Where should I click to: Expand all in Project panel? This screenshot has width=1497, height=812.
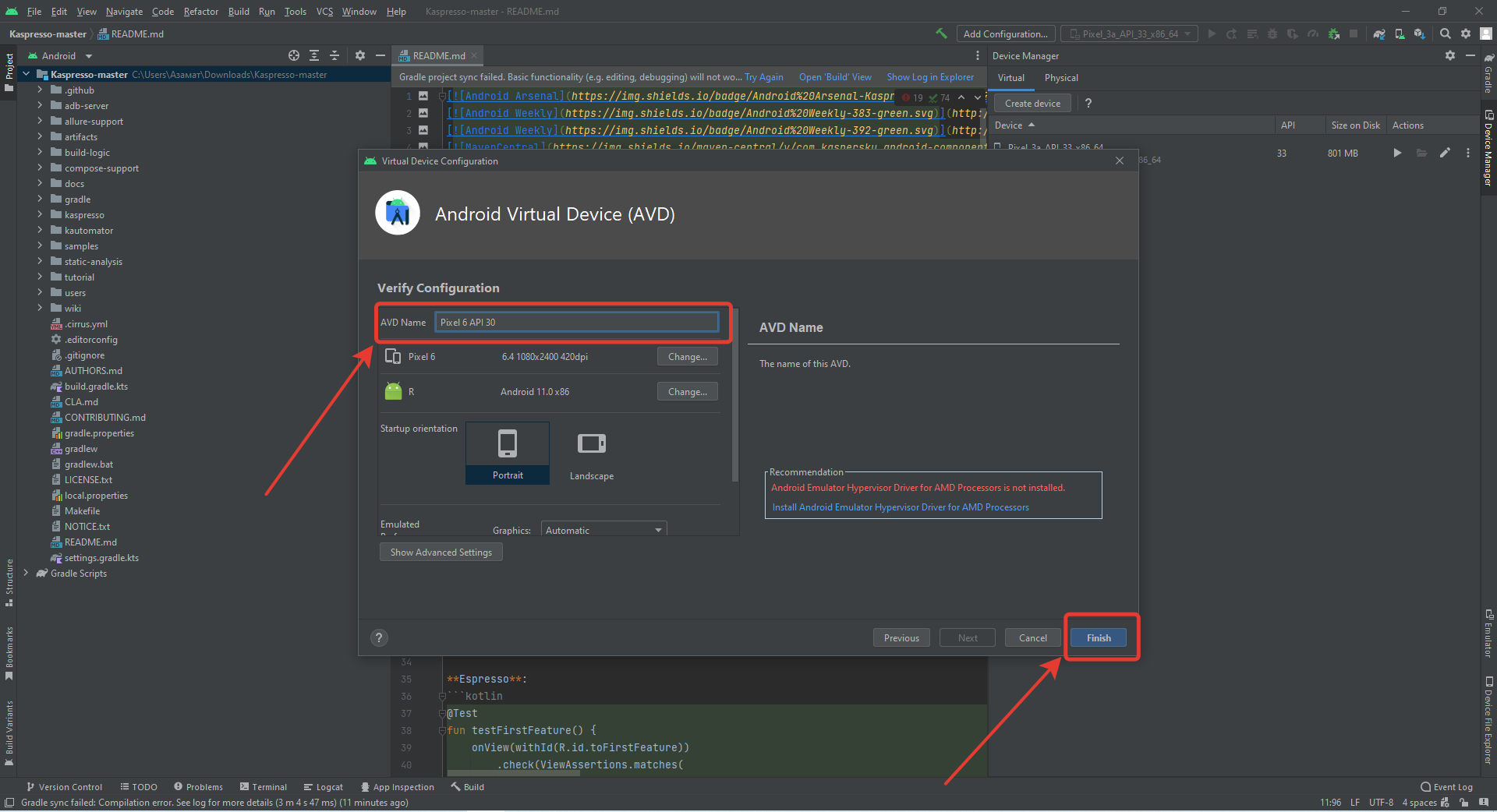(314, 55)
